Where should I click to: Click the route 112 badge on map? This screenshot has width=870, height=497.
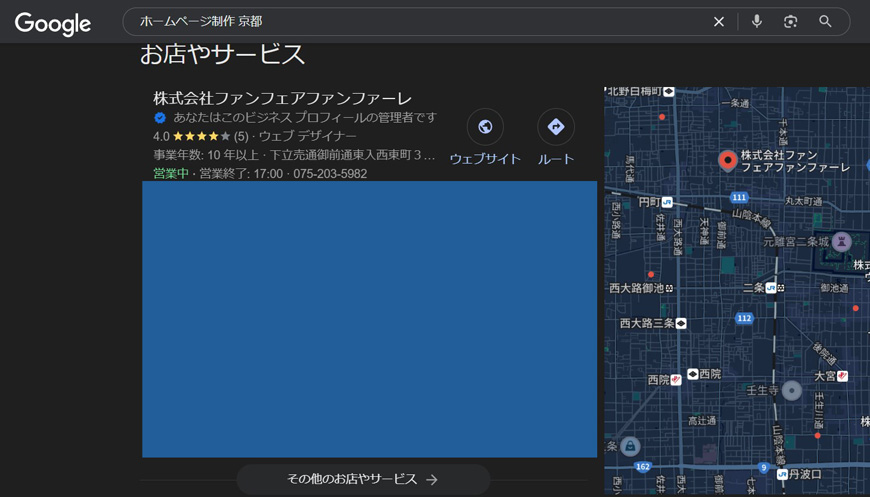click(743, 318)
